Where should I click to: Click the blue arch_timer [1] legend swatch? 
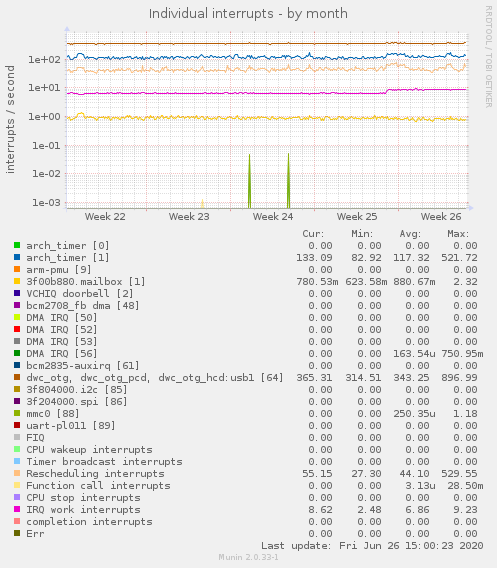point(17,257)
